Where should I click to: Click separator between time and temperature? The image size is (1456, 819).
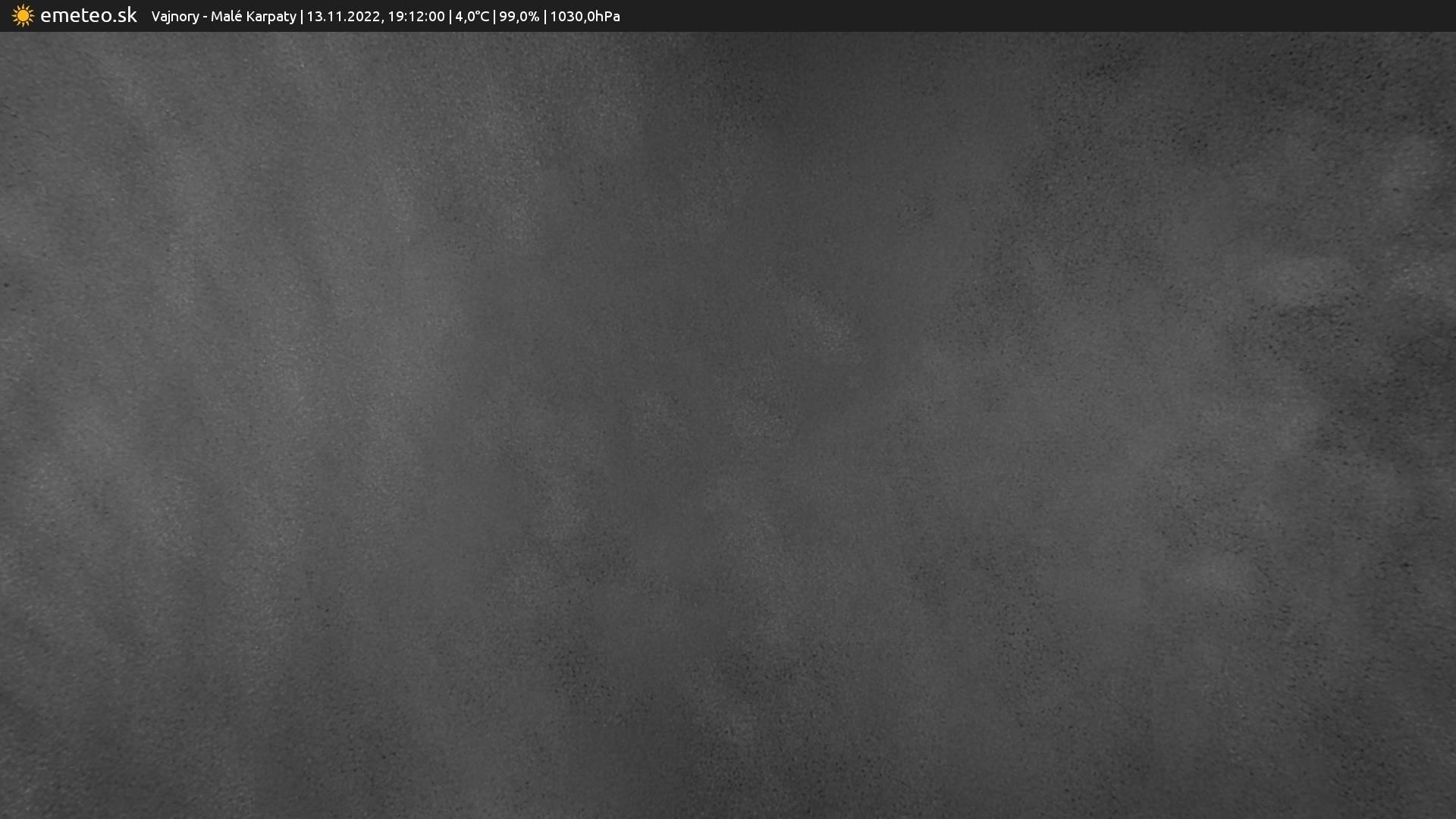(450, 17)
